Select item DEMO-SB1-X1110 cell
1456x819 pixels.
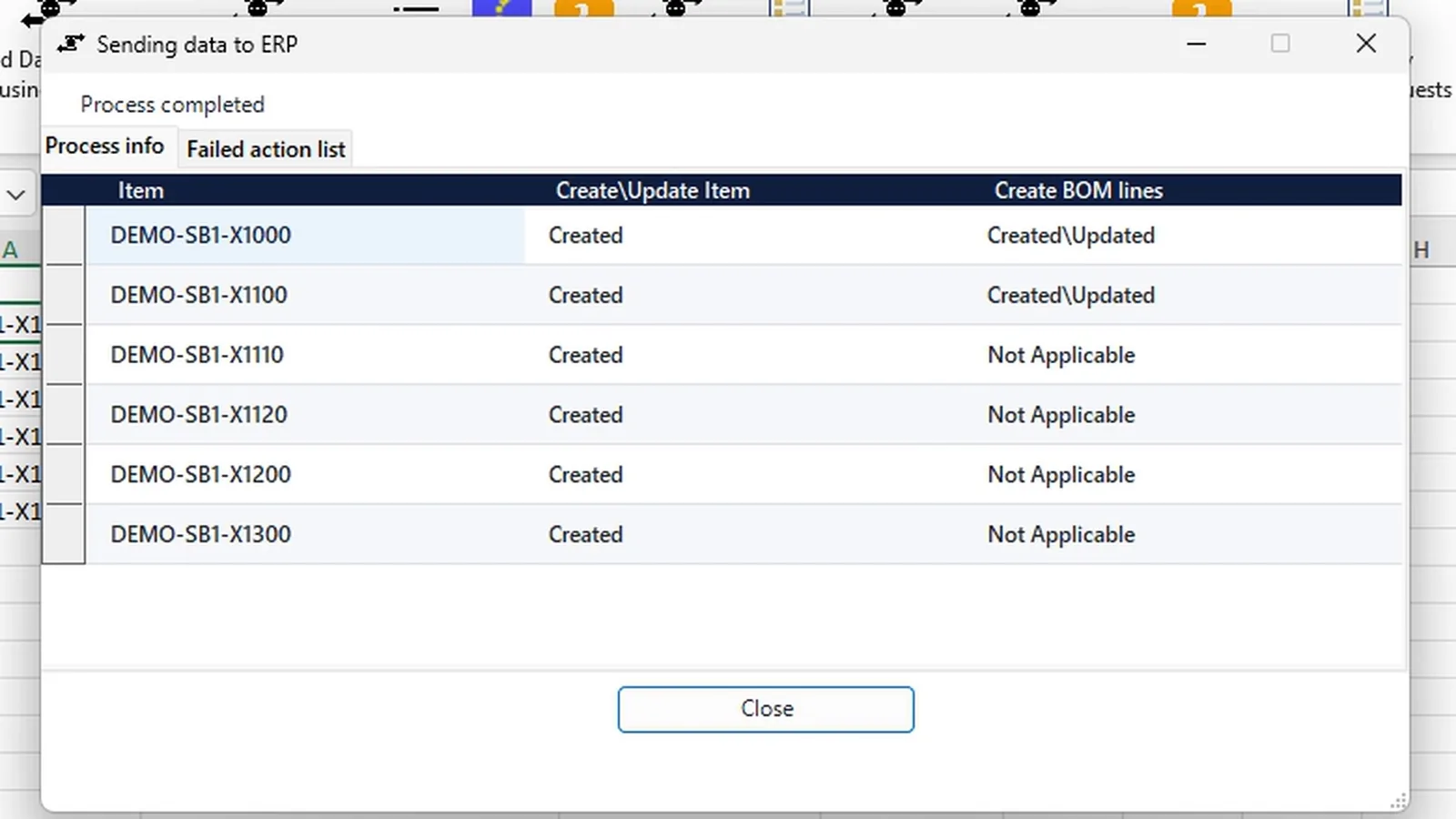tap(306, 355)
